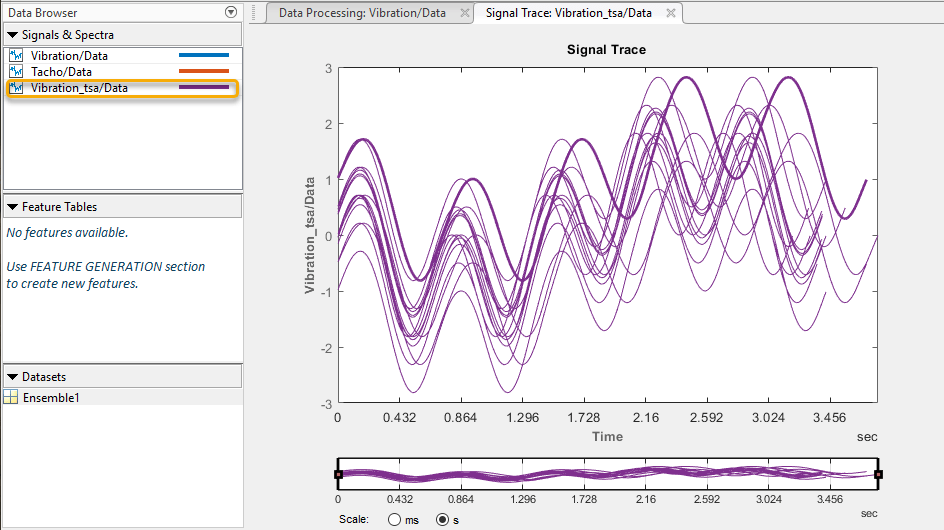Click the blue color line for Vibration/Data
The height and width of the screenshot is (530, 944).
click(x=204, y=55)
